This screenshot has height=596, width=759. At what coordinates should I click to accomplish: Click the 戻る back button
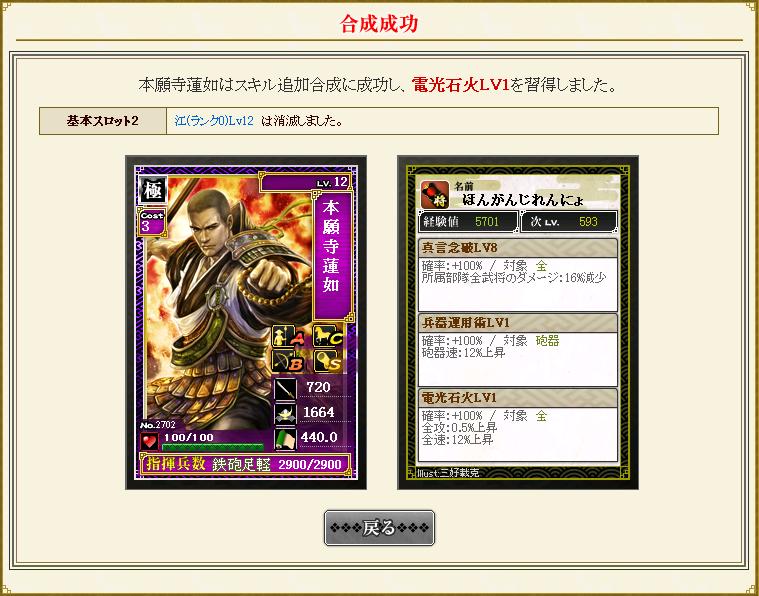pyautogui.click(x=379, y=528)
